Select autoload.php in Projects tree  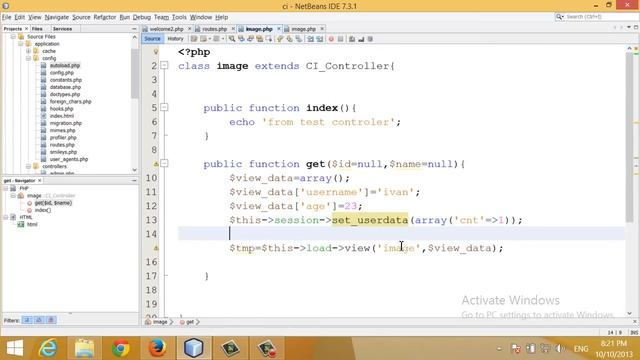click(64, 66)
